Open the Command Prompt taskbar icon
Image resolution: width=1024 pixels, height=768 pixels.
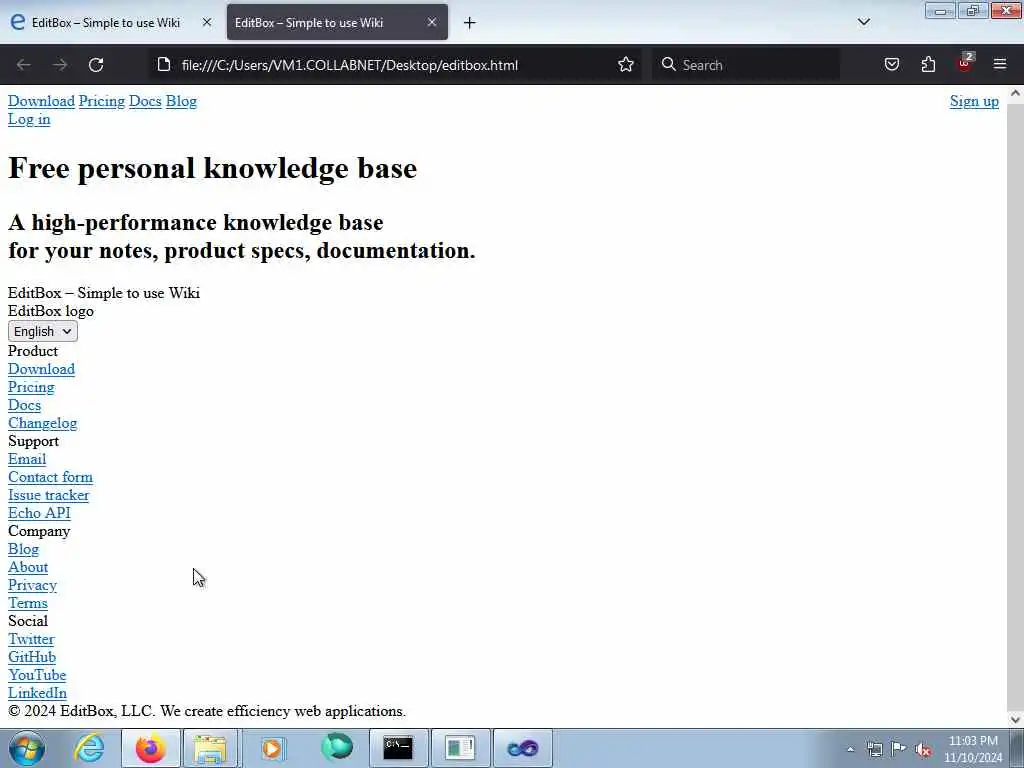pyautogui.click(x=398, y=748)
